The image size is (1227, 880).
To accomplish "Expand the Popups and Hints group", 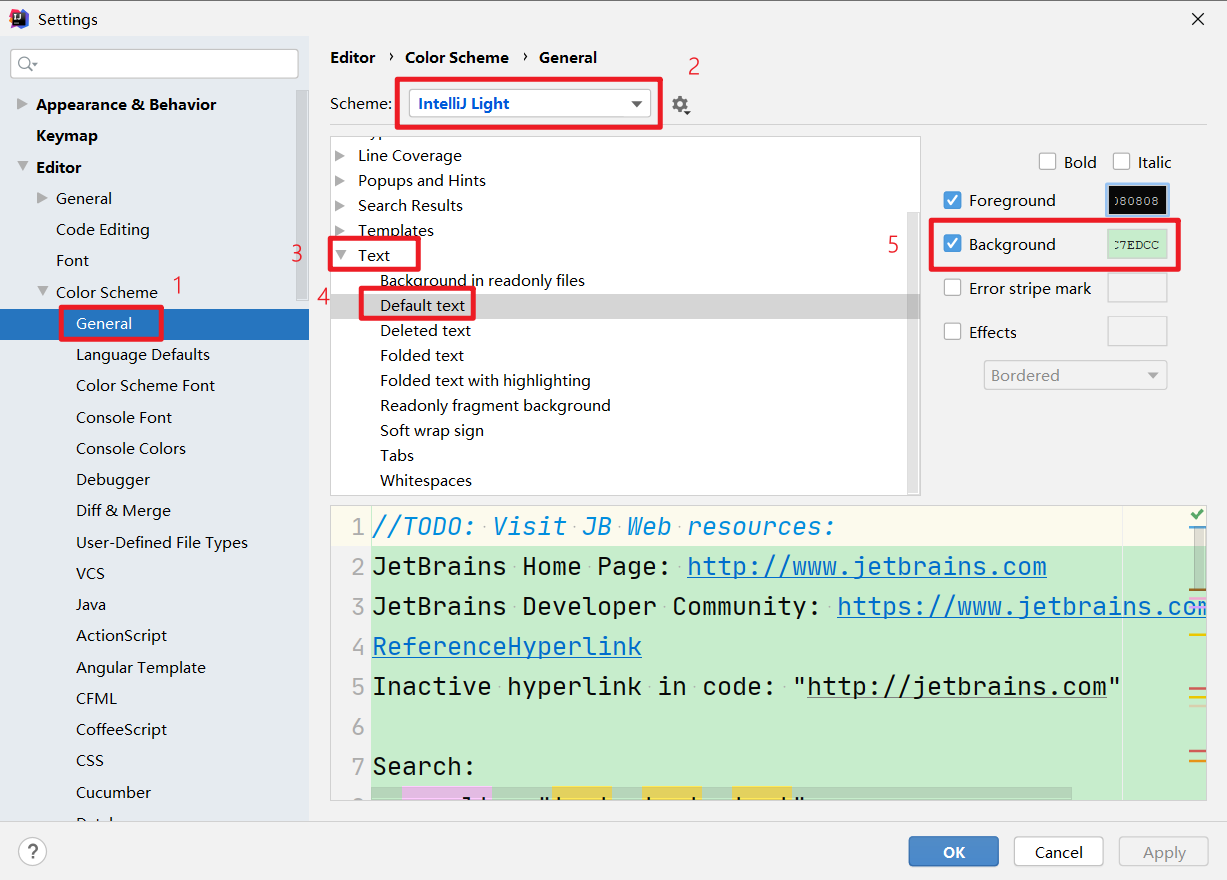I will click(340, 181).
